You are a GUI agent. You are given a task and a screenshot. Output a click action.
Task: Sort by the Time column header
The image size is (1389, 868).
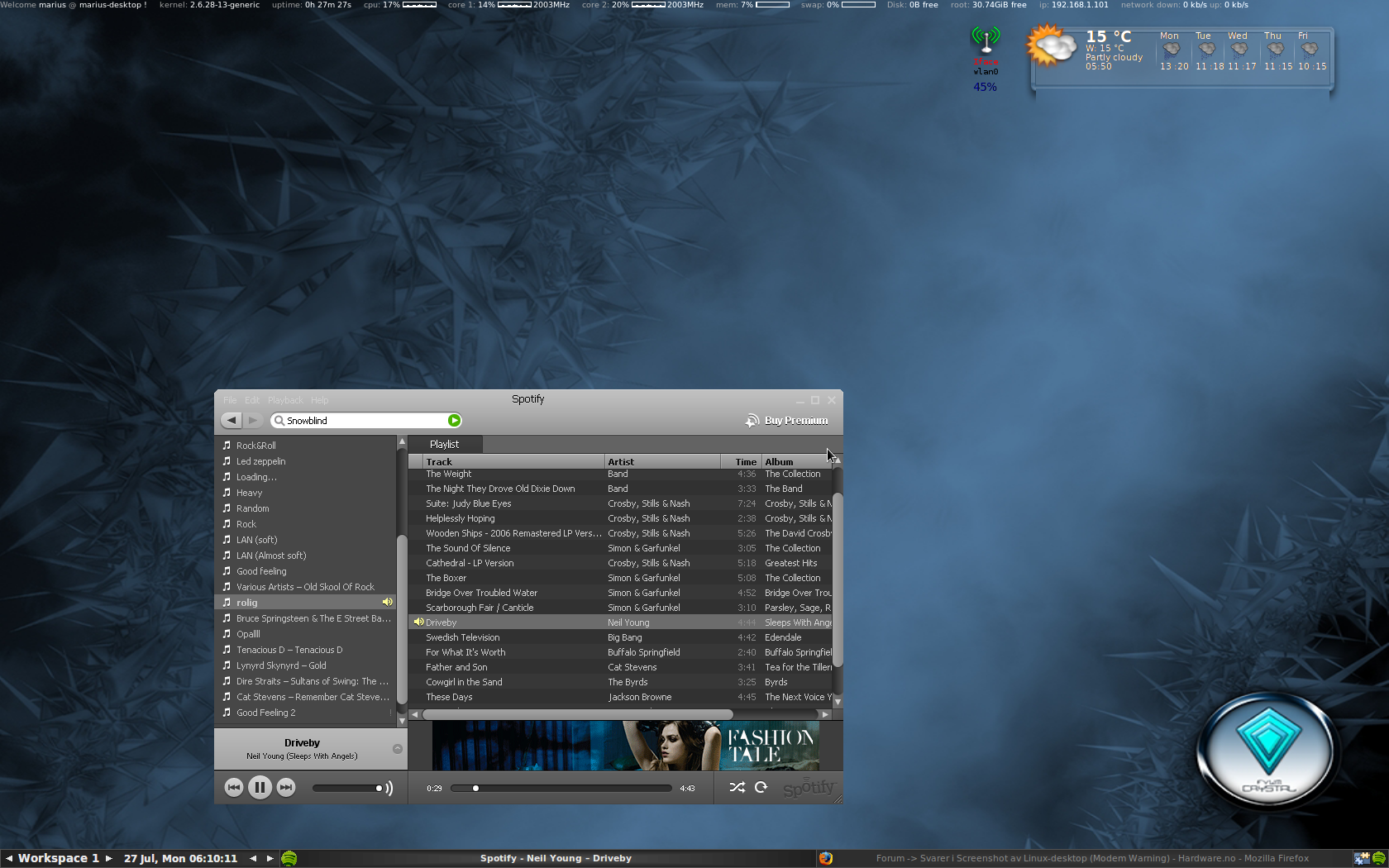(741, 461)
